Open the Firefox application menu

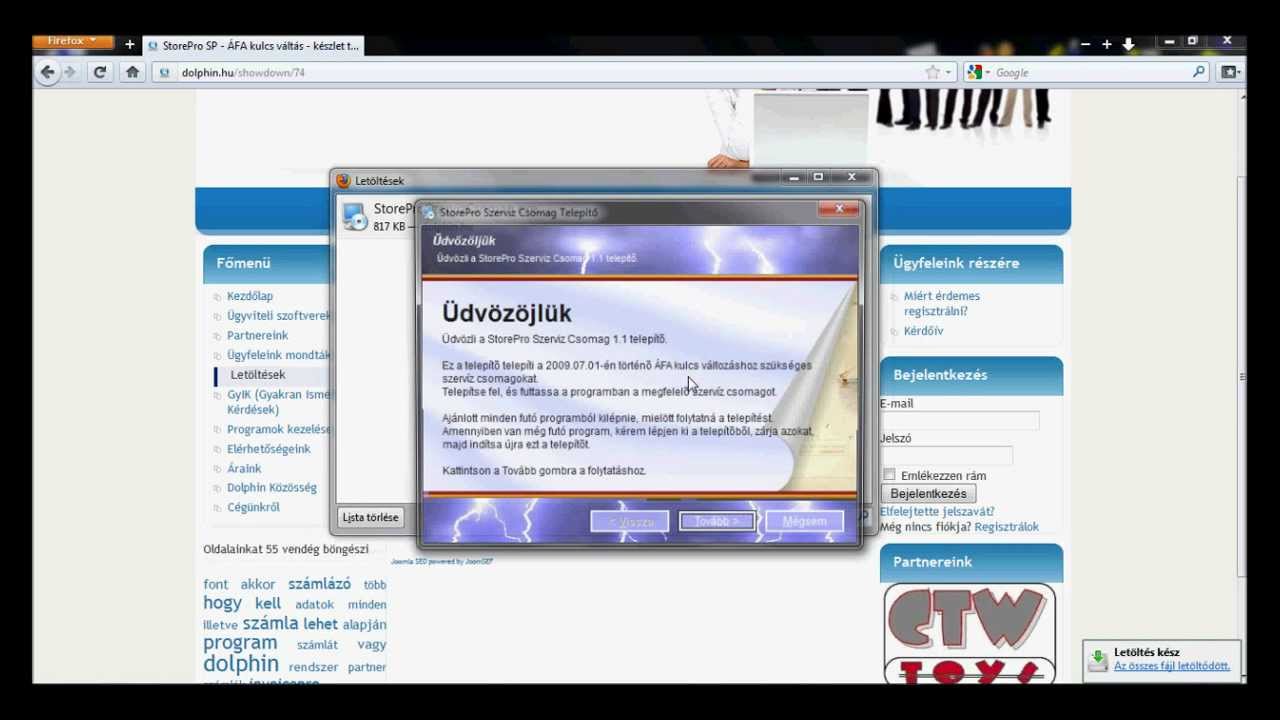(72, 42)
